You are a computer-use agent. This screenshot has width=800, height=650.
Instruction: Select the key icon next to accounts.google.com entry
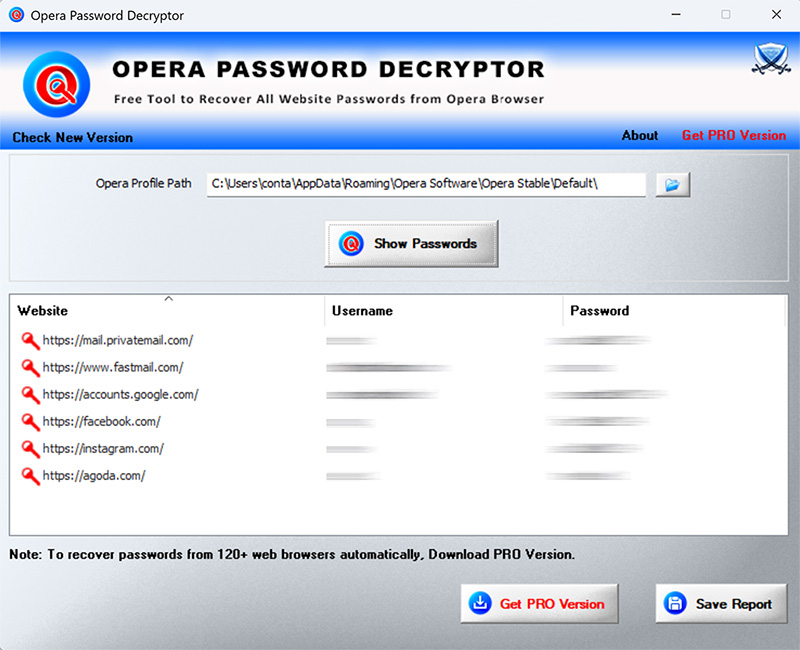pos(30,394)
